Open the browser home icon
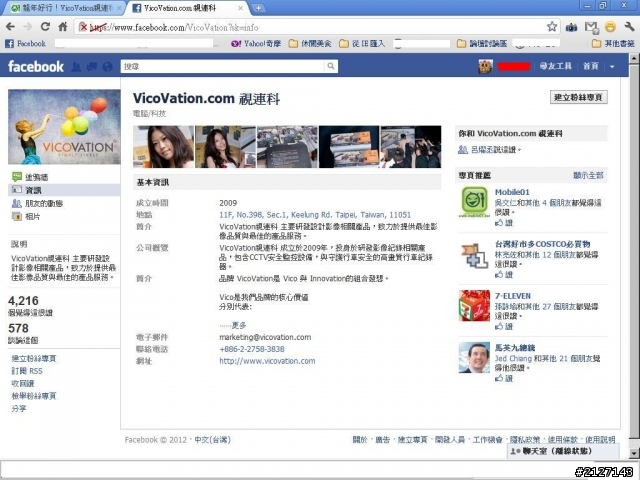The width and height of the screenshot is (640, 480). tap(63, 27)
